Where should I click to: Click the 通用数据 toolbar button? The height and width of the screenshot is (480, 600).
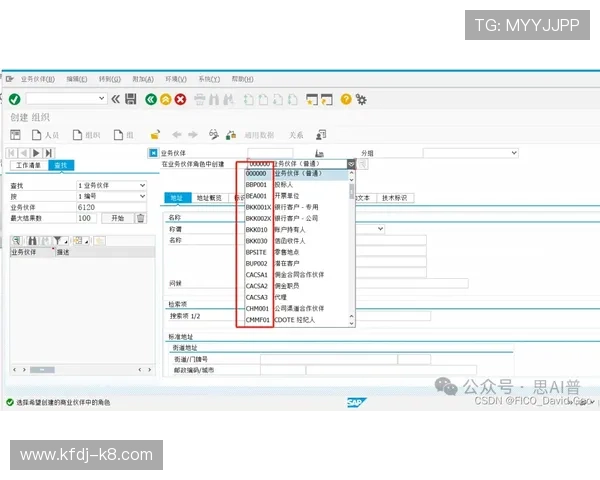259,135
